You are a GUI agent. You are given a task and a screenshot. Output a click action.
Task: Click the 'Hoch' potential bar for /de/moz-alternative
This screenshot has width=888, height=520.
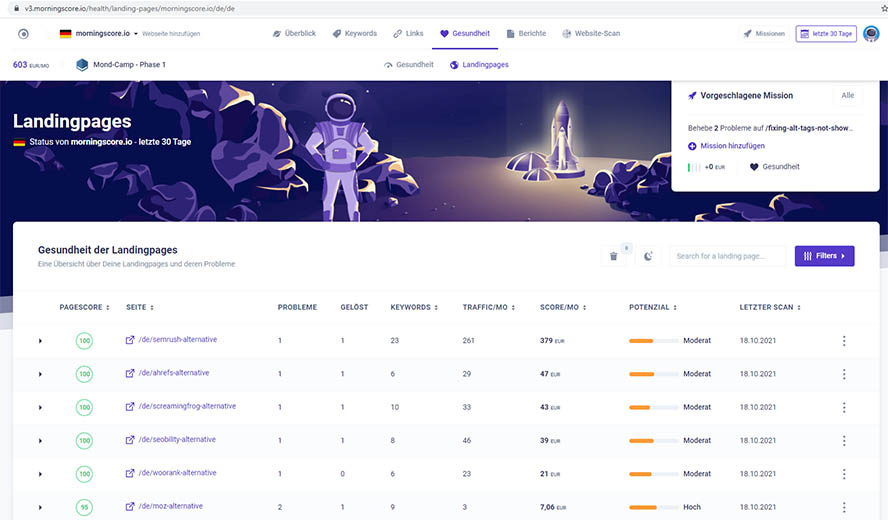pos(653,508)
